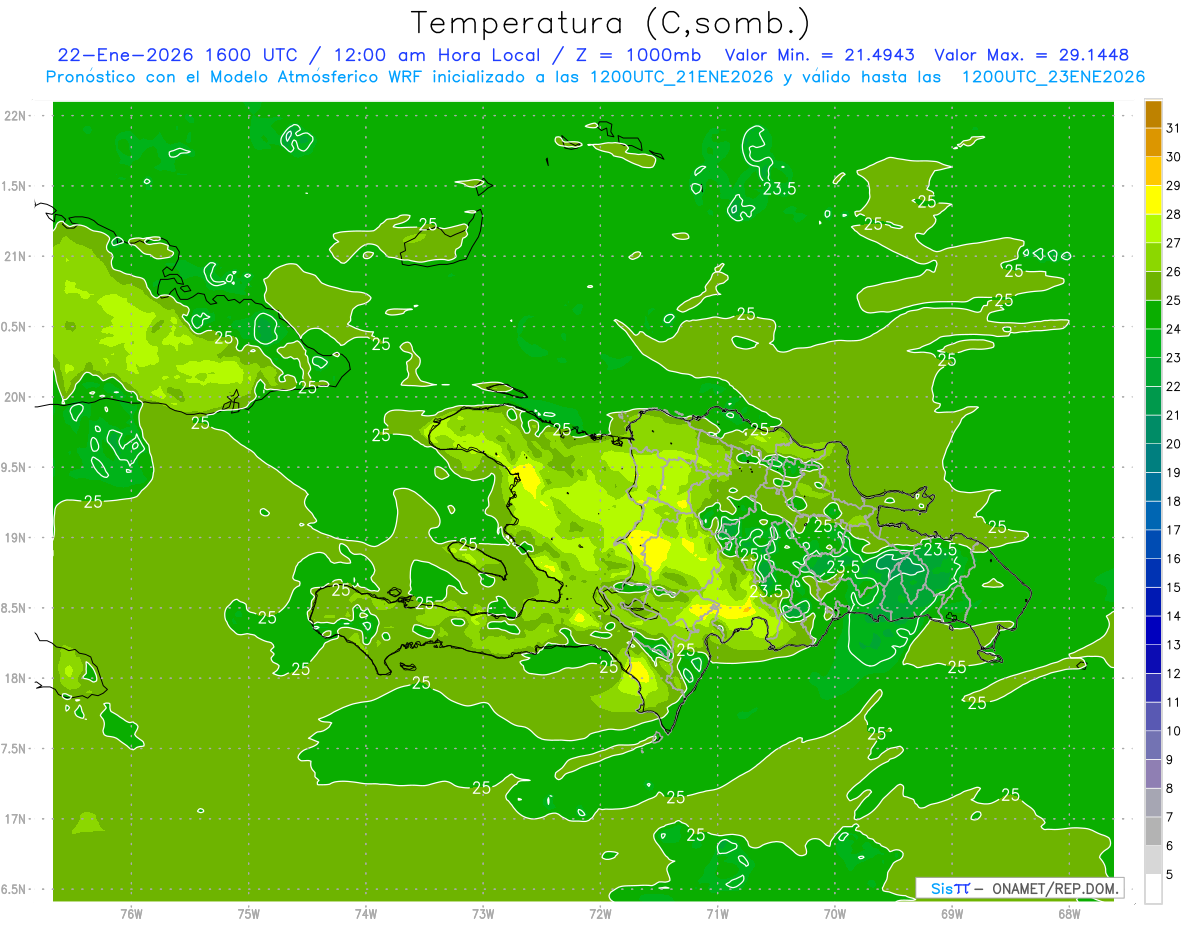1200x927 pixels.
Task: Click the "70W" longitude axis label
Action: pyautogui.click(x=835, y=914)
